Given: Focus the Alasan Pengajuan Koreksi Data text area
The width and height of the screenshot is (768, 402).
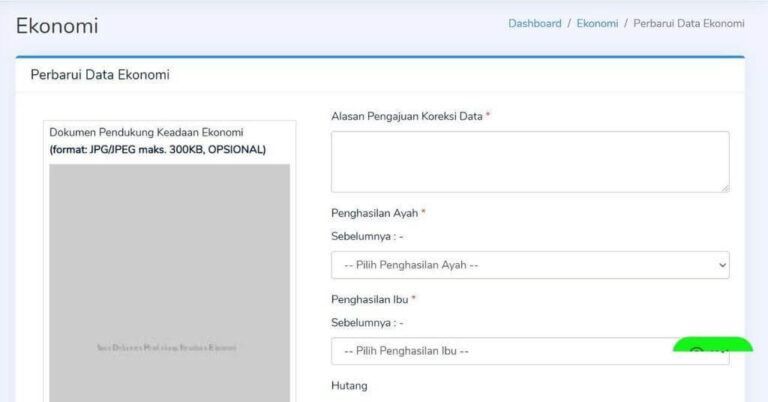Looking at the screenshot, I should pos(529,161).
